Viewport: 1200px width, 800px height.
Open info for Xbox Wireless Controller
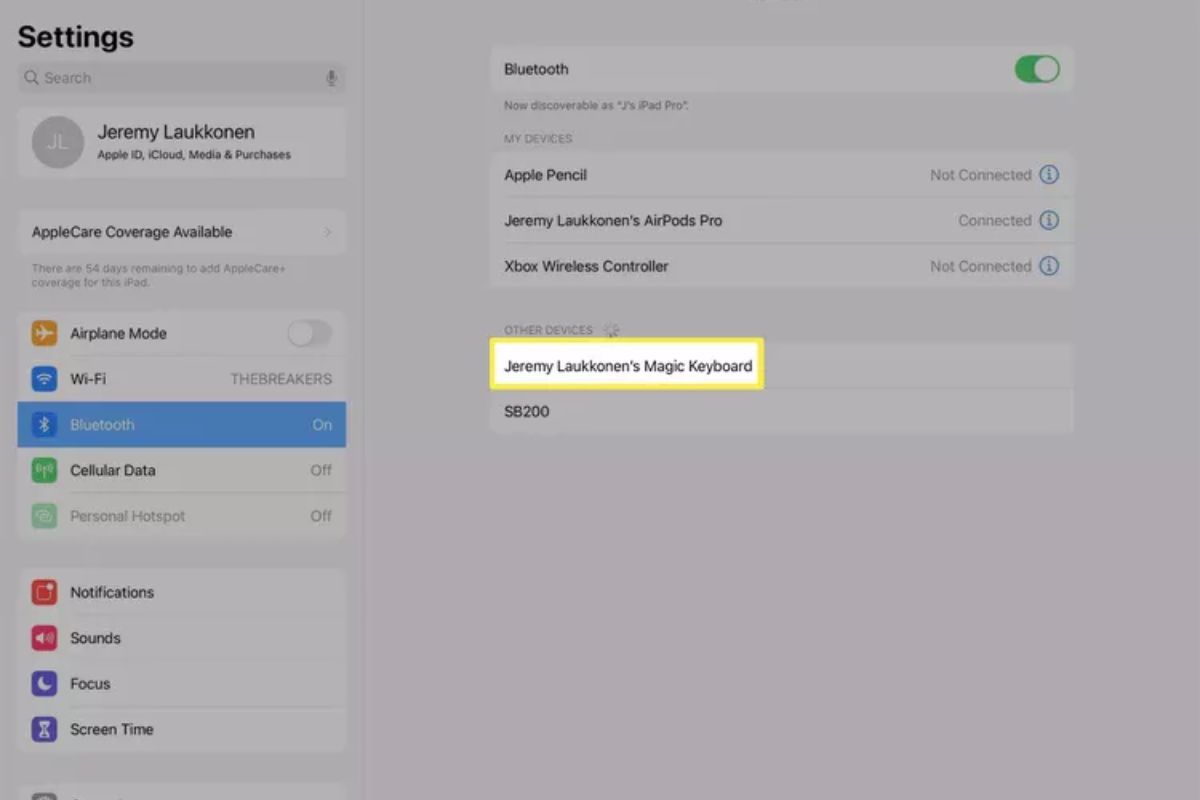1049,266
